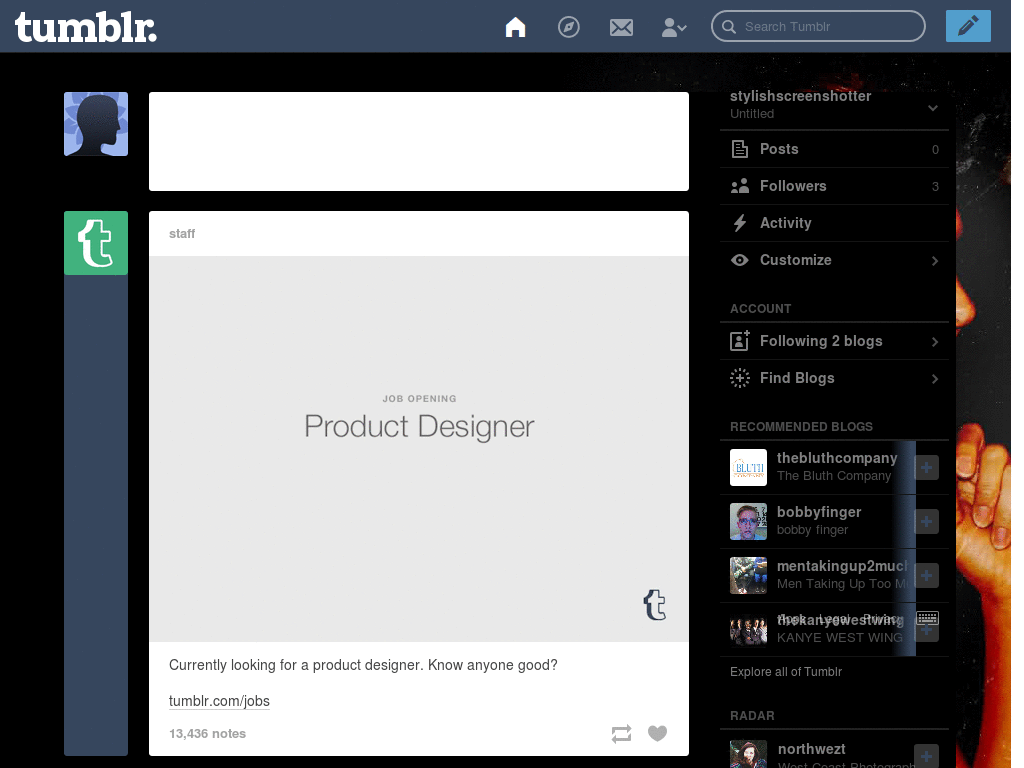
Task: Follow thebluthcompany with plus button
Action: [926, 467]
